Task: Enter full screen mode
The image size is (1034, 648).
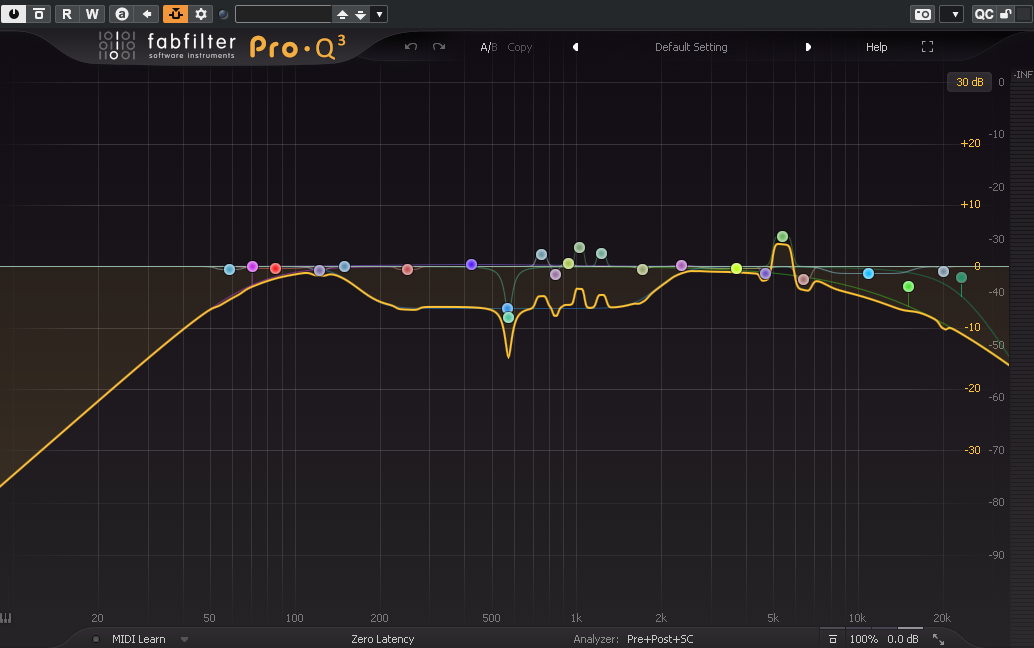Action: coord(927,46)
